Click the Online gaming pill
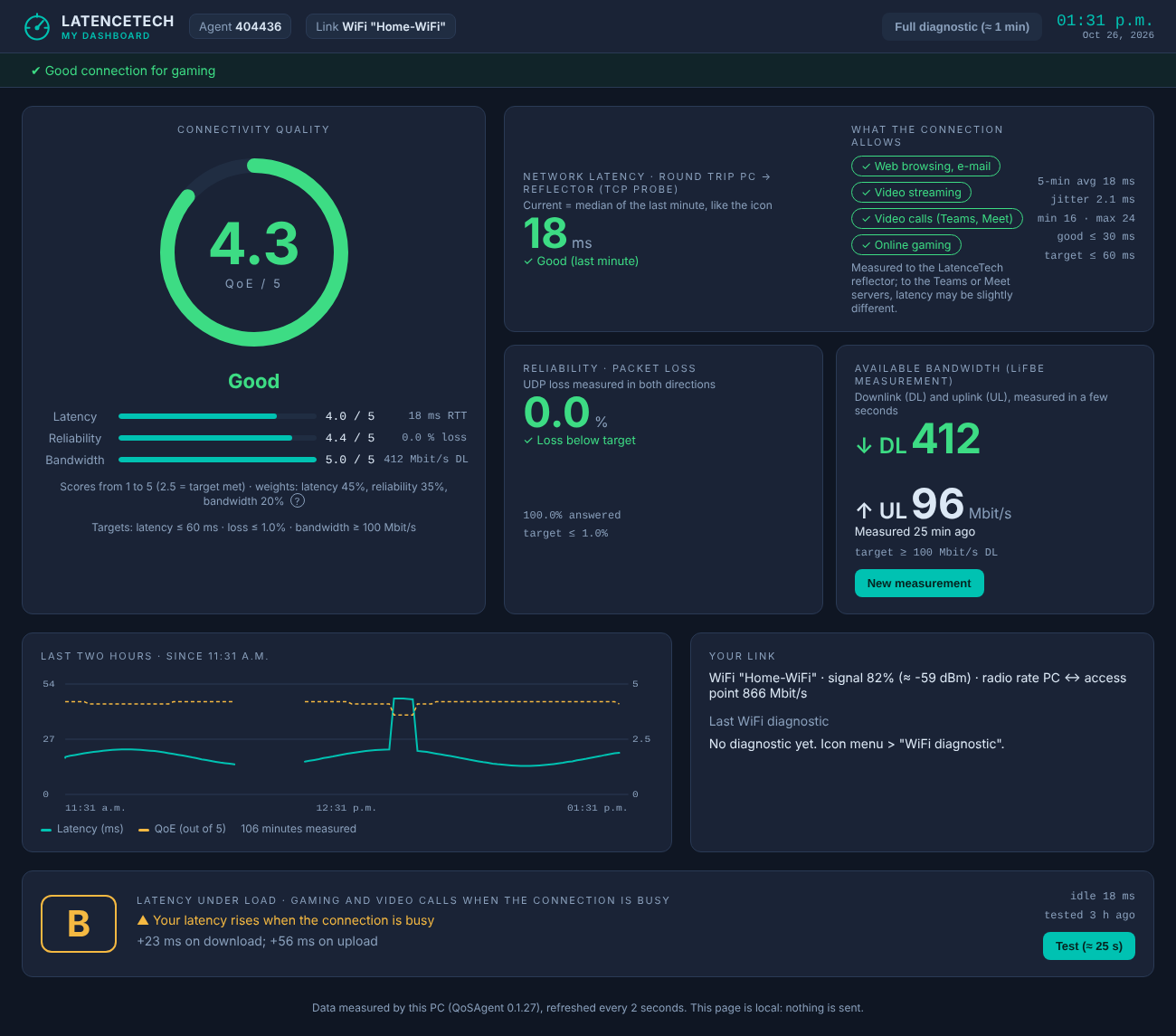 coord(906,244)
